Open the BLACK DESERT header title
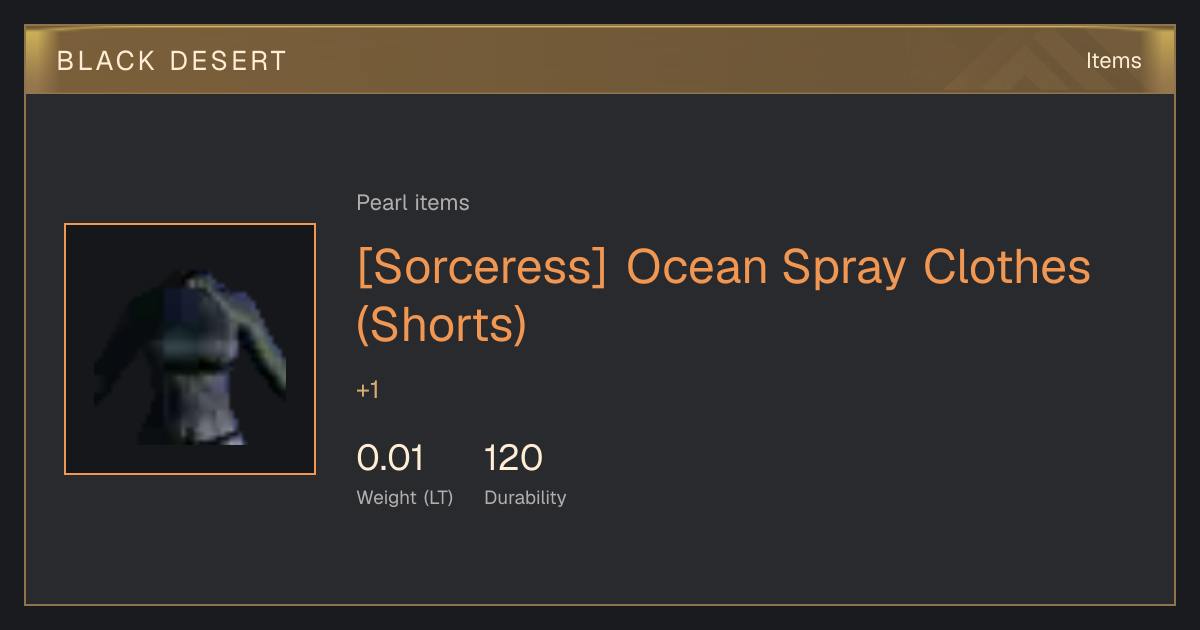 click(x=172, y=61)
